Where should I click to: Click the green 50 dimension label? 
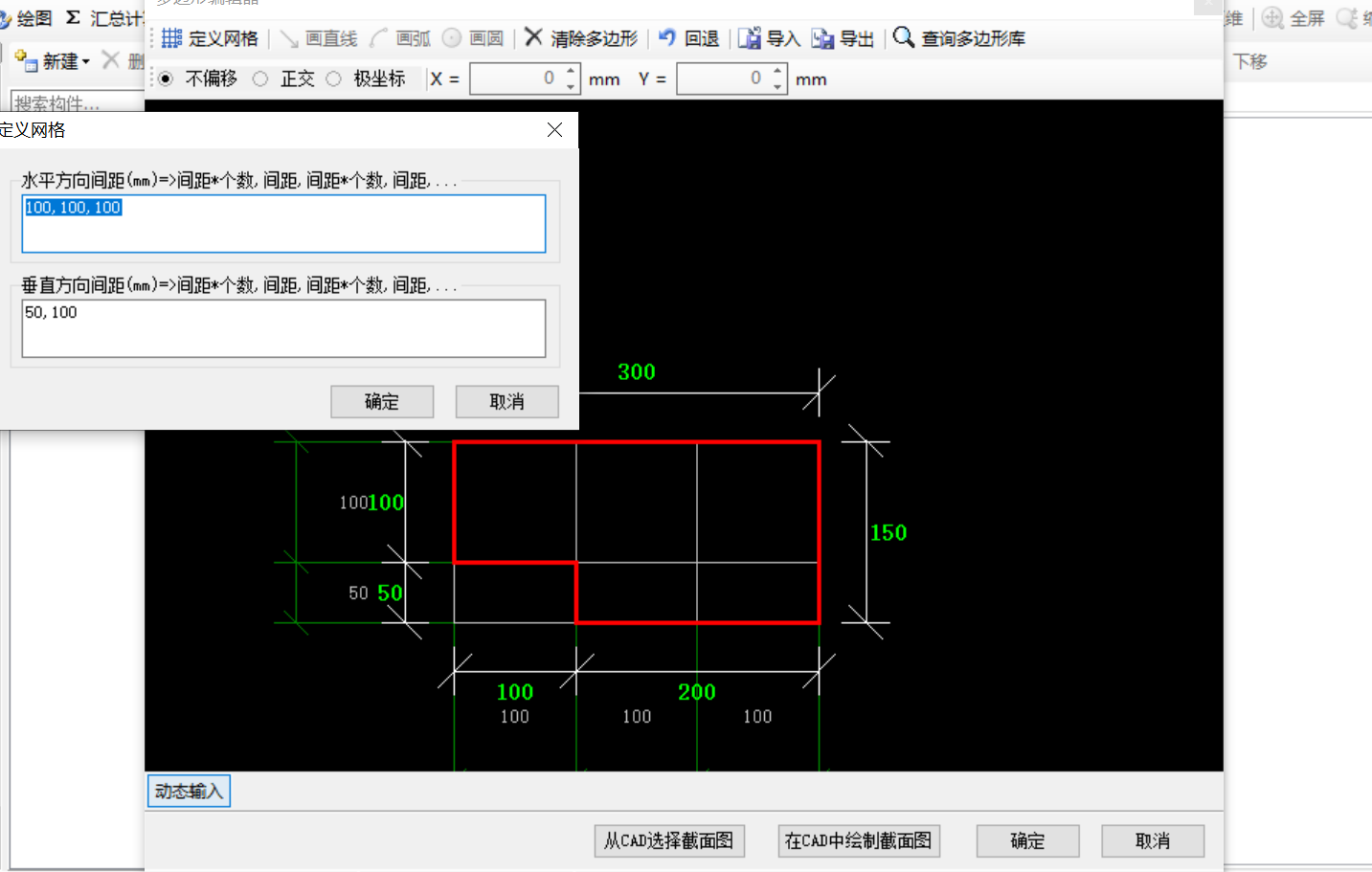pos(390,593)
